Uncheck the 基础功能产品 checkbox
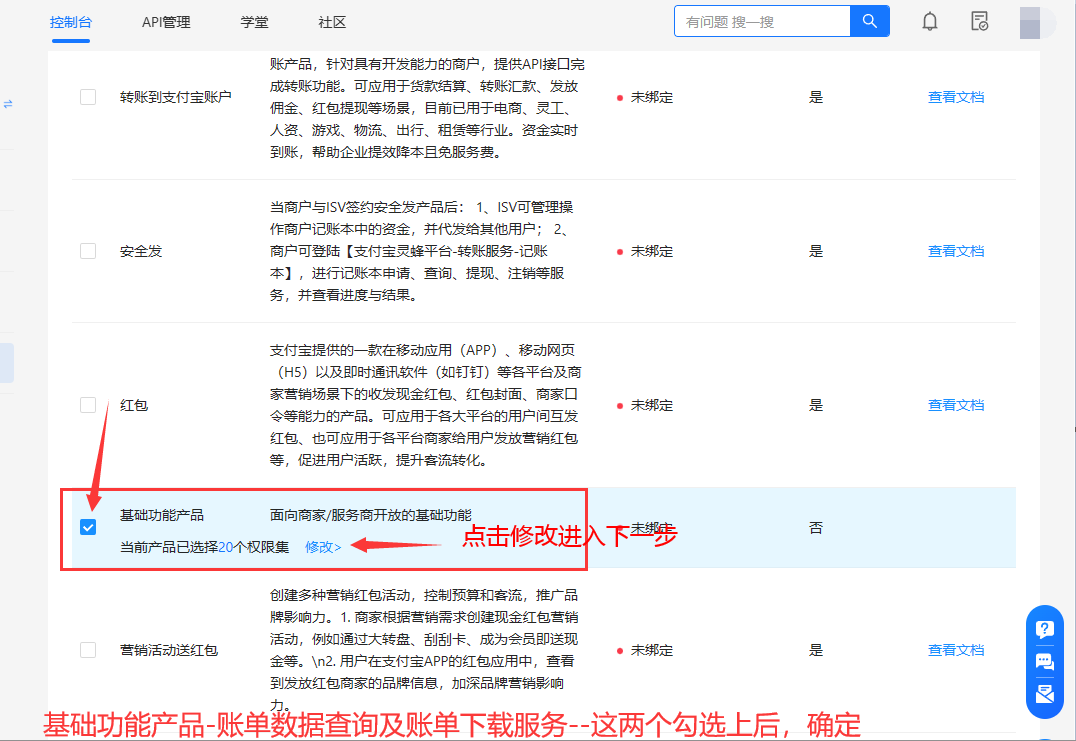This screenshot has height=741, width=1076. pos(88,527)
